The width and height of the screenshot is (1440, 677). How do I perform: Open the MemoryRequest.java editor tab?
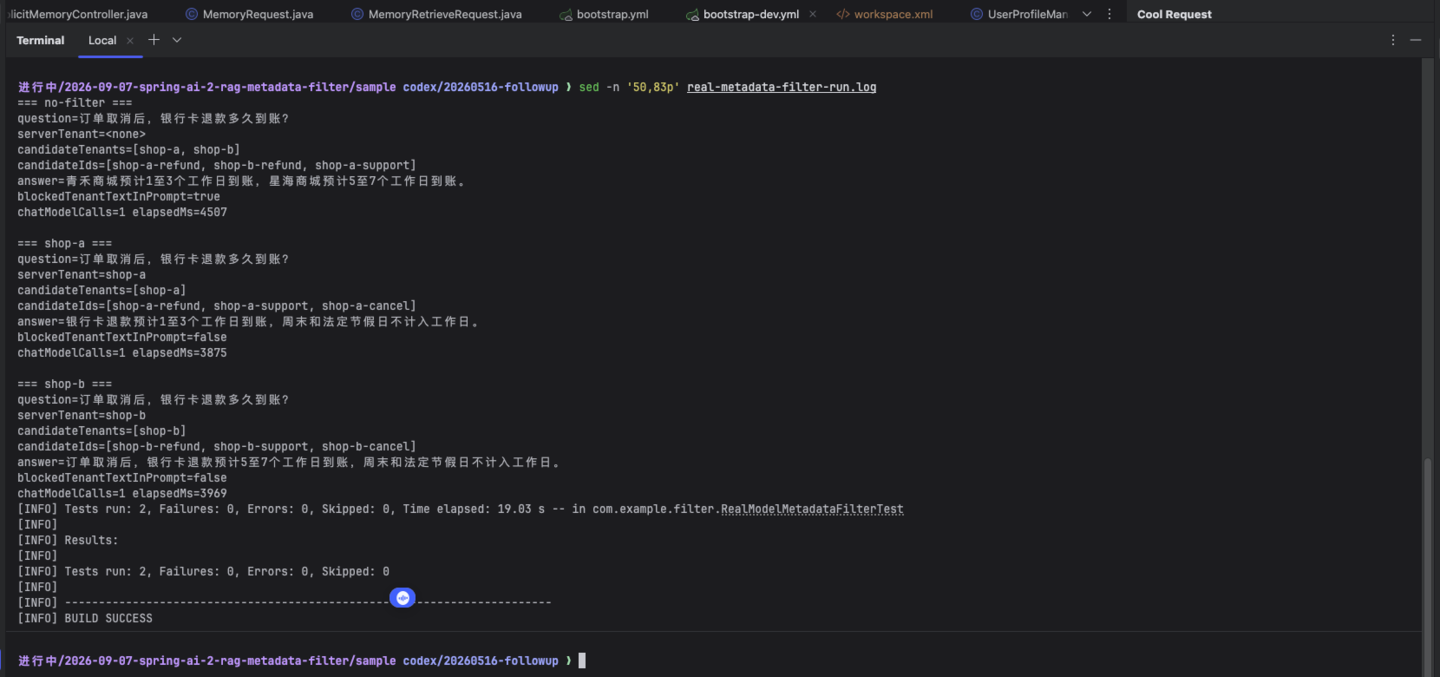pyautogui.click(x=257, y=14)
